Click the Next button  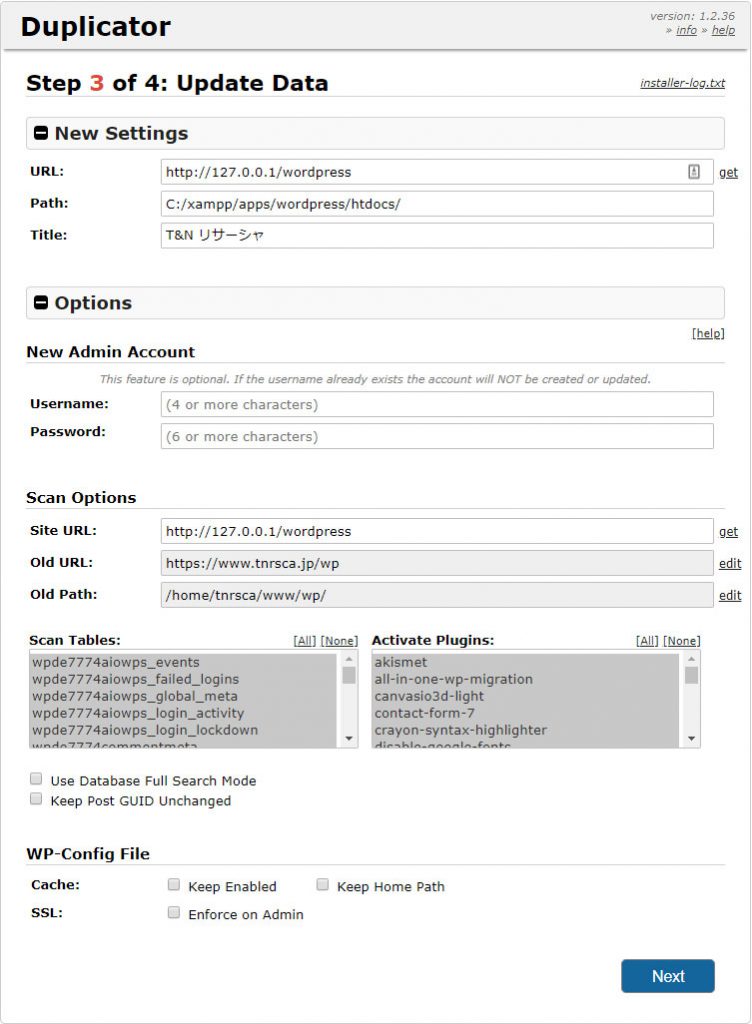(668, 976)
